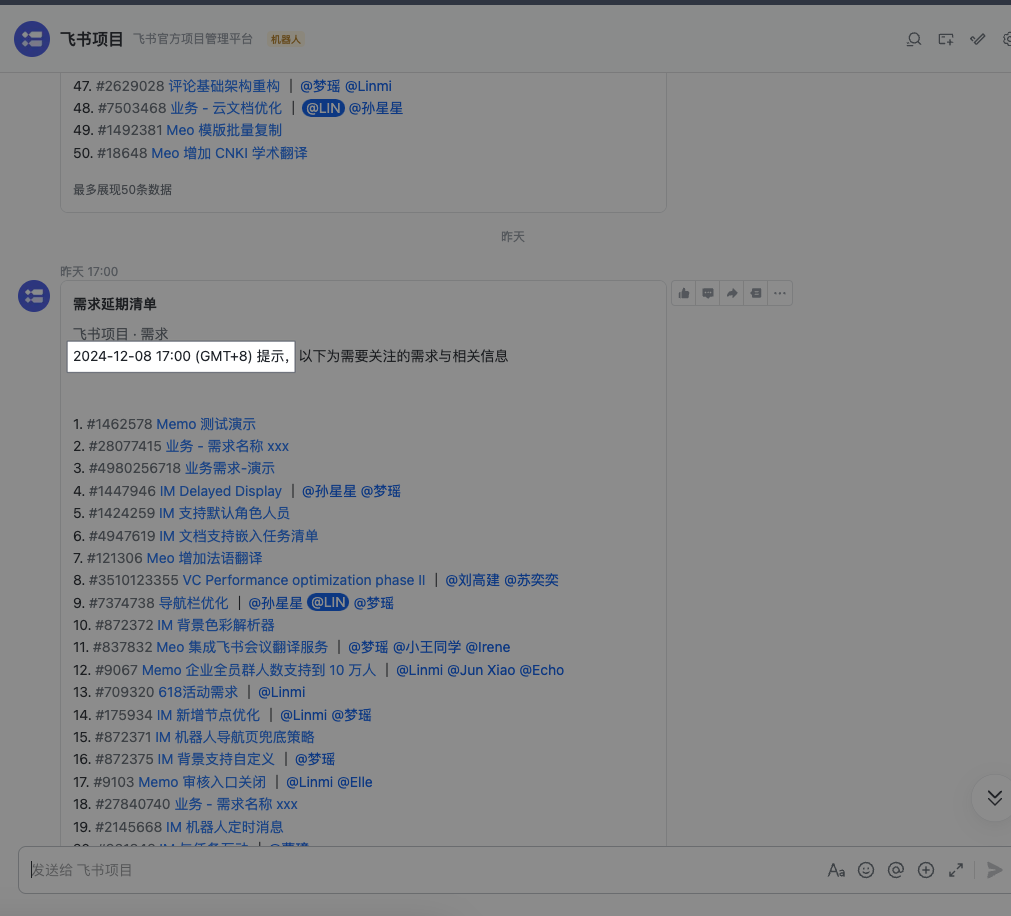Click the 飞书项目 chat title

92,39
